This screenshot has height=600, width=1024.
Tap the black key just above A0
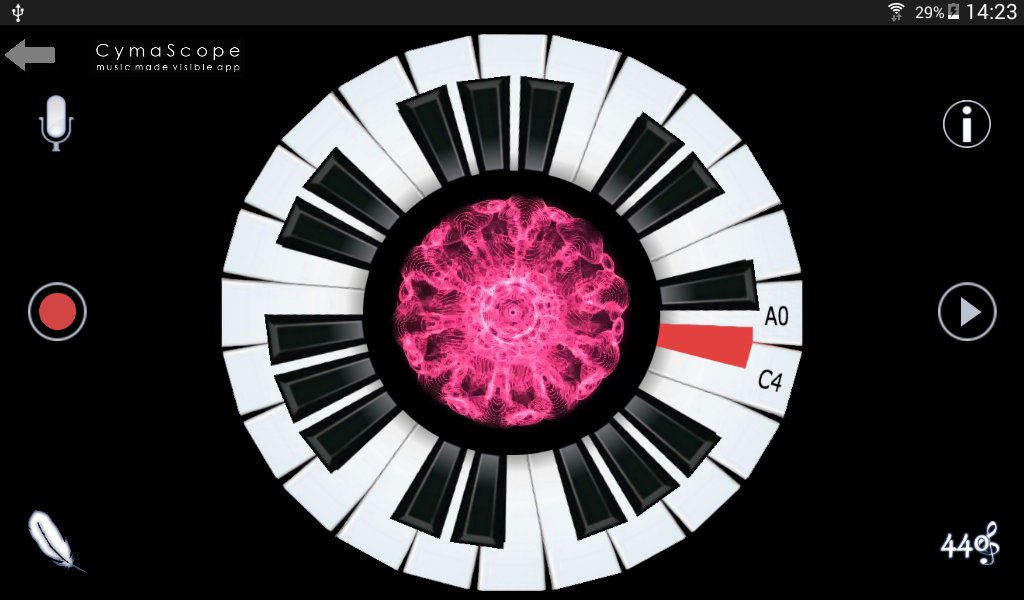[x=709, y=285]
